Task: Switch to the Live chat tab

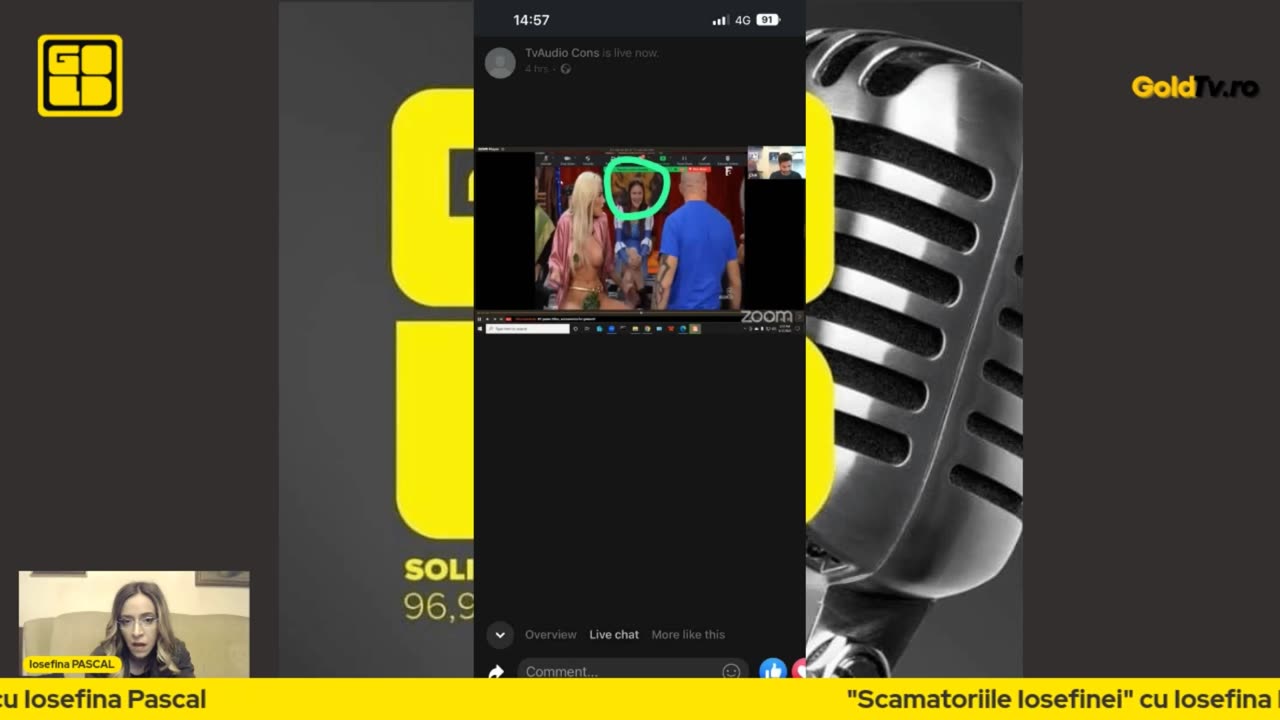Action: (614, 634)
